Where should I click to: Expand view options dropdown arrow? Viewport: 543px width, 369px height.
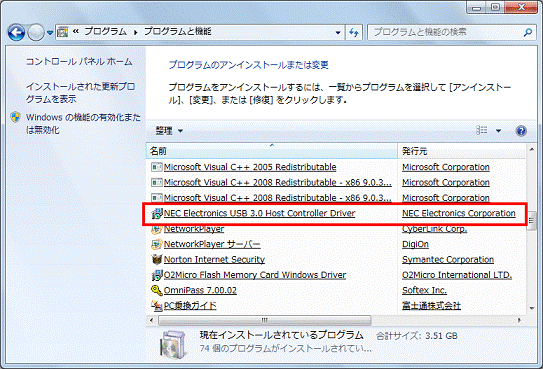coord(498,131)
